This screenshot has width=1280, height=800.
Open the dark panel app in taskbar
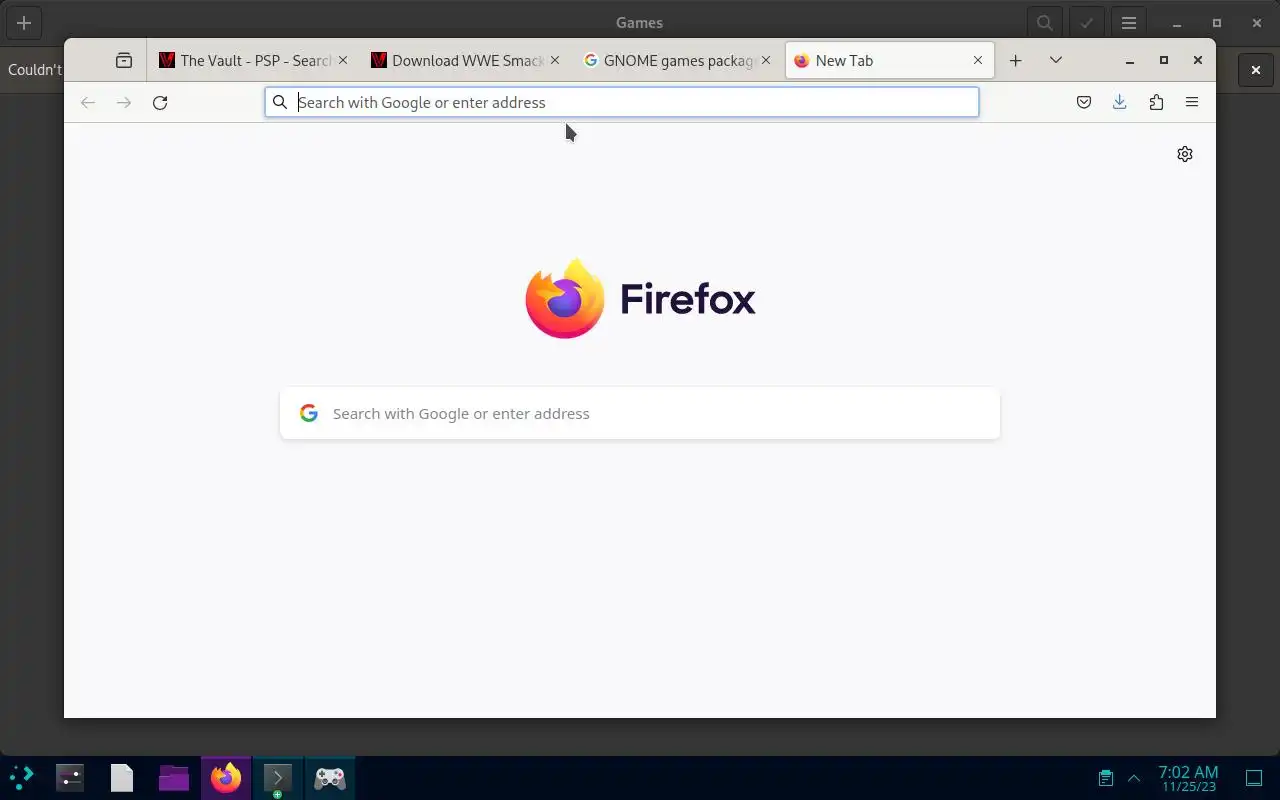click(x=70, y=777)
